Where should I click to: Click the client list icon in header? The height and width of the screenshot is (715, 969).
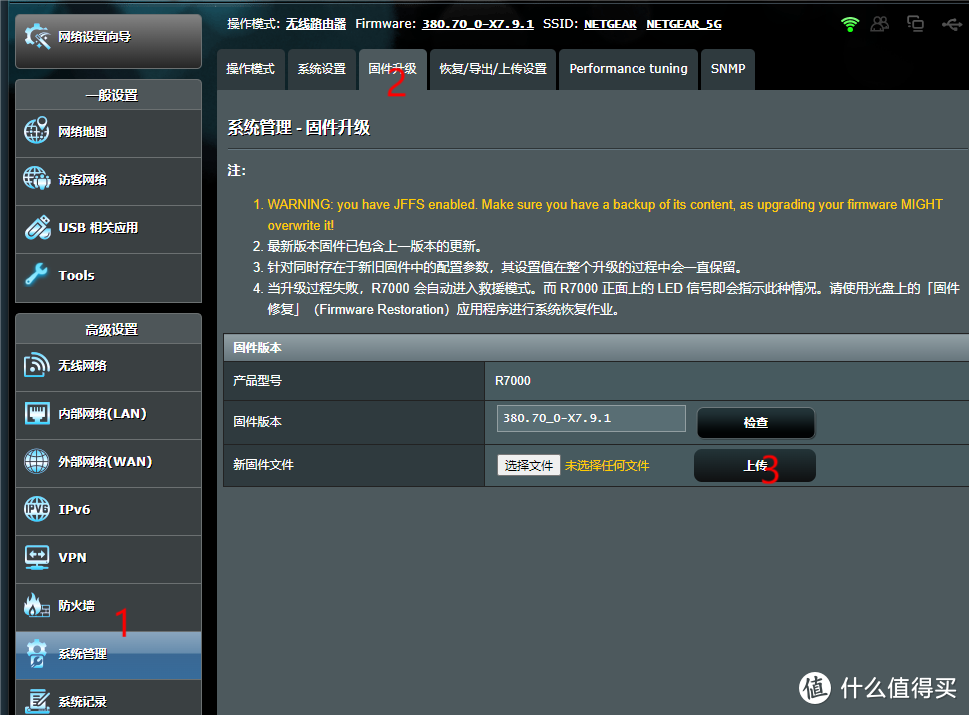pyautogui.click(x=880, y=22)
